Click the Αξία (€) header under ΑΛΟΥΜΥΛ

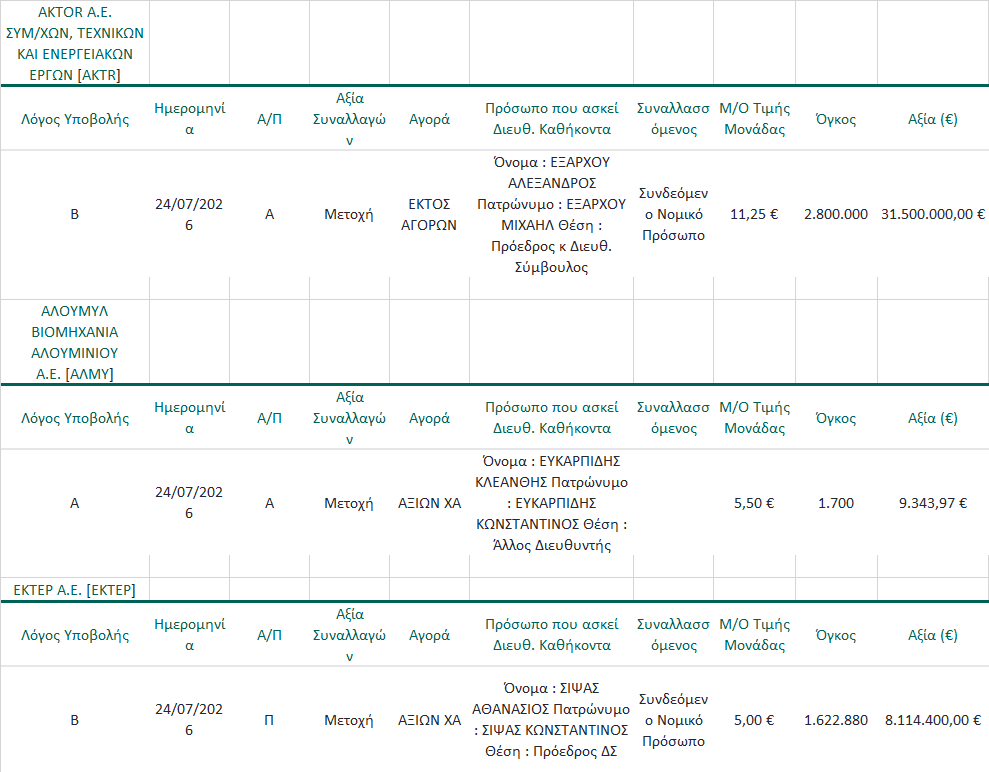coord(933,418)
